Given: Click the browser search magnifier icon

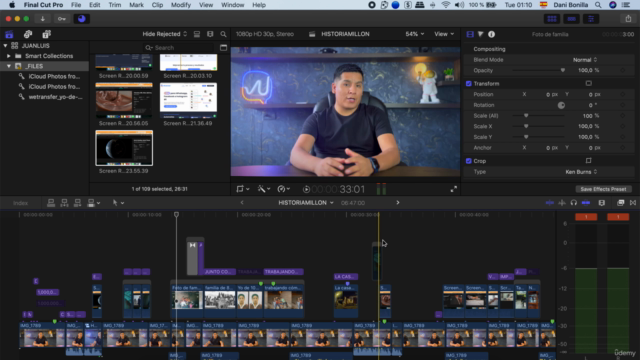Looking at the screenshot, I should click(x=223, y=34).
